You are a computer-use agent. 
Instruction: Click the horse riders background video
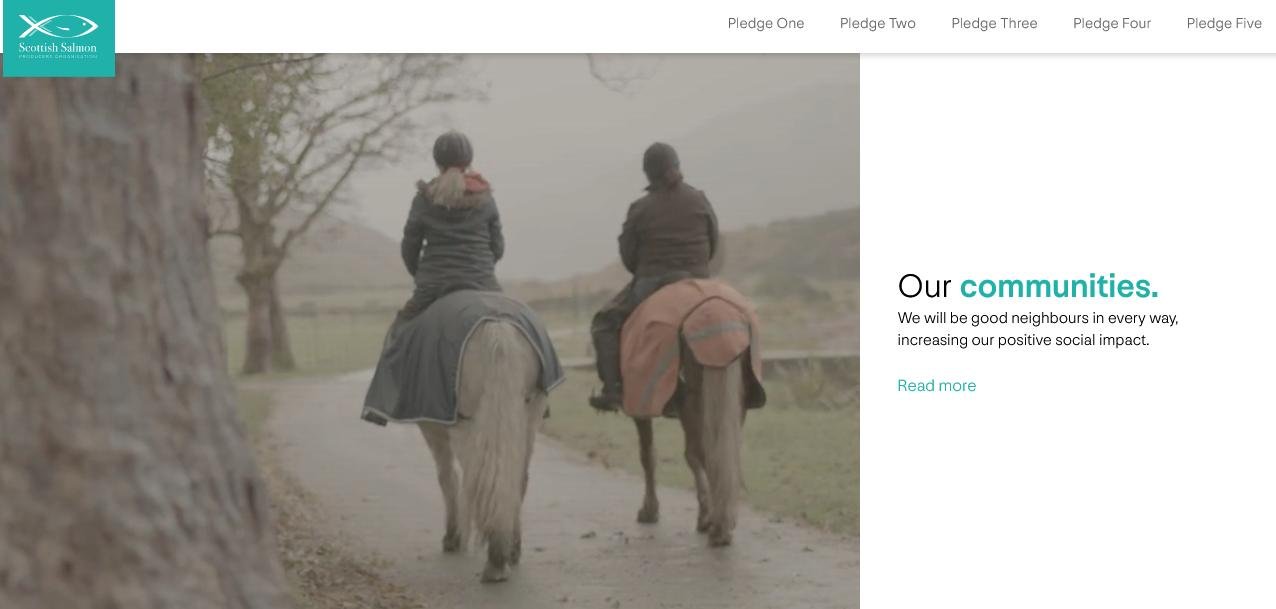(x=430, y=331)
